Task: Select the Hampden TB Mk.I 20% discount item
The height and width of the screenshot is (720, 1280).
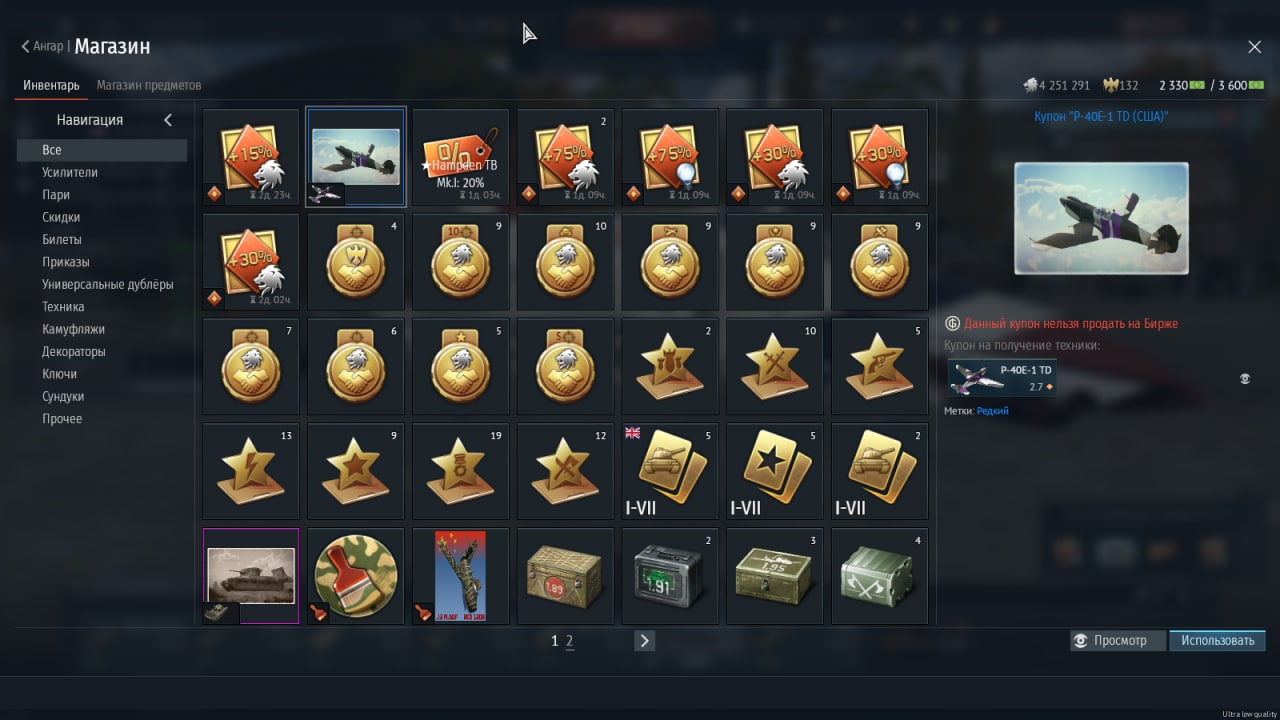Action: (461, 157)
